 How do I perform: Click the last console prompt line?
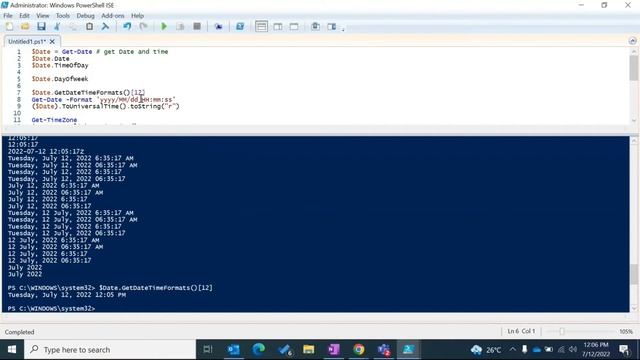[51, 309]
